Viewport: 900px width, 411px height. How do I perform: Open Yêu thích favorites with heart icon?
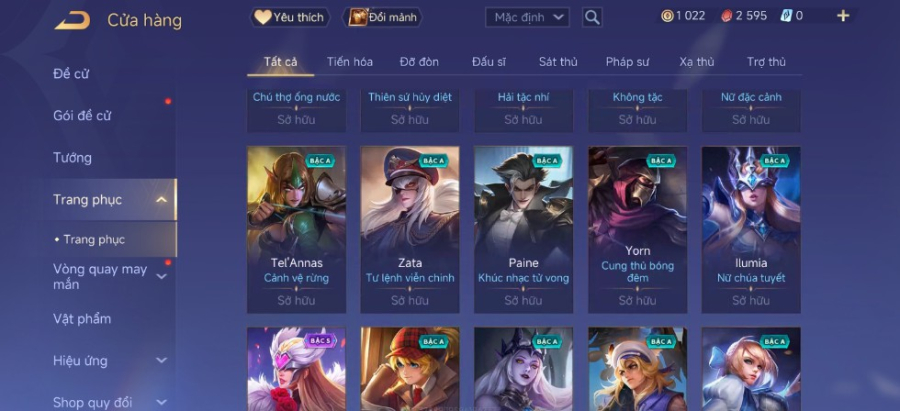tap(290, 17)
